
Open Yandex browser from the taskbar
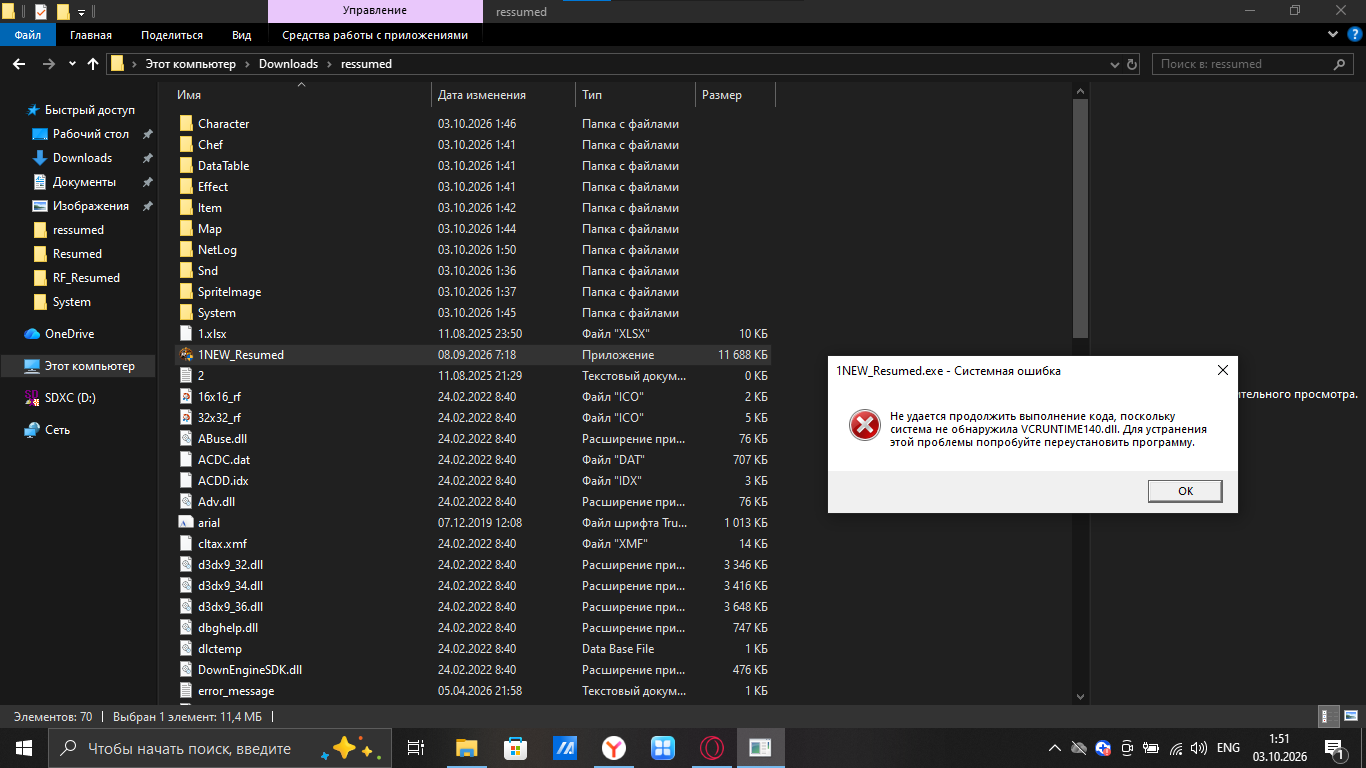click(613, 748)
